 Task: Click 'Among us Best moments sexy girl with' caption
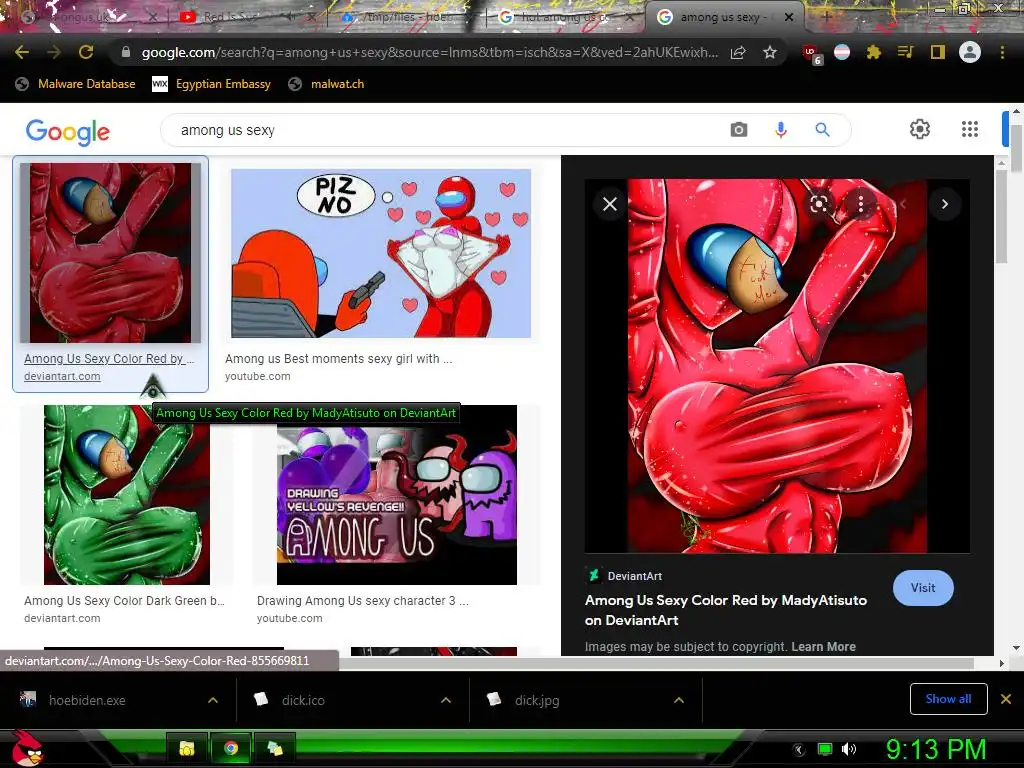pos(338,359)
